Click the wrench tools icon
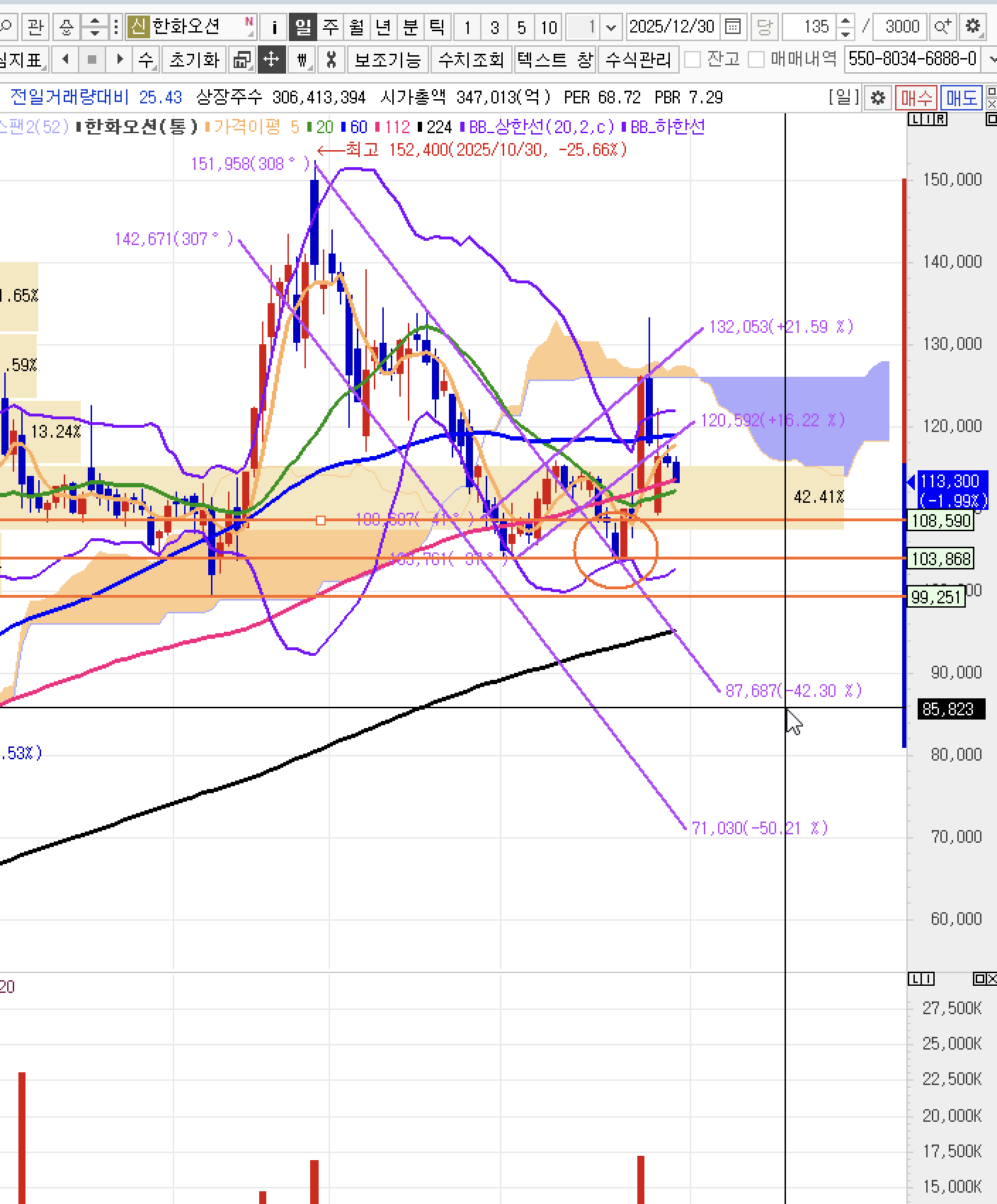The image size is (997, 1204). click(331, 59)
